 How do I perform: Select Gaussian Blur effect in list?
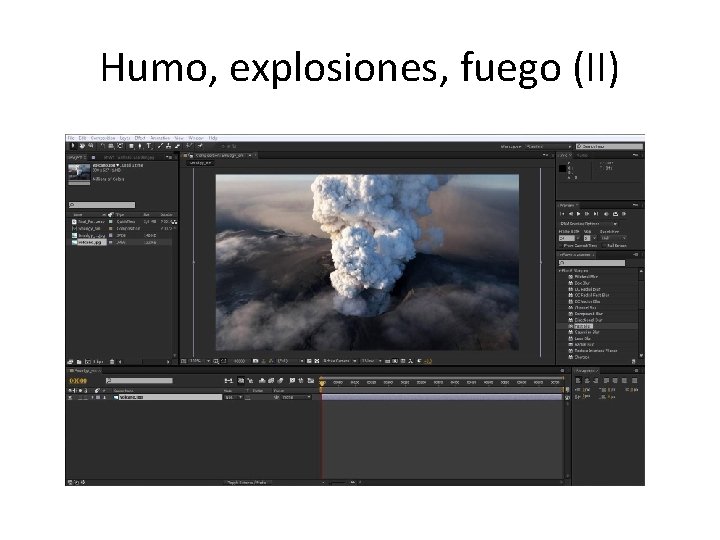pyautogui.click(x=587, y=332)
